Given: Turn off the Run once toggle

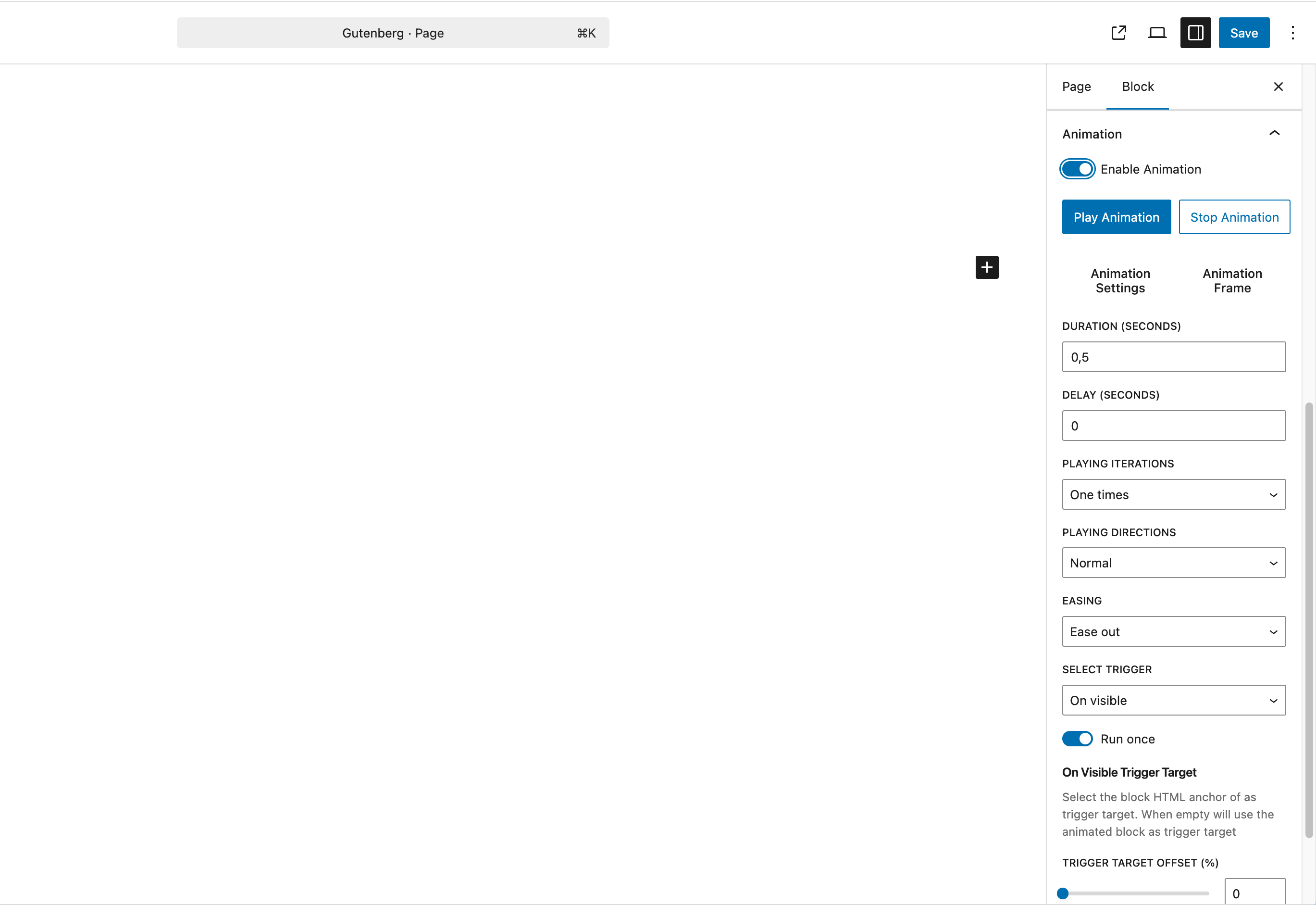Looking at the screenshot, I should click(x=1077, y=739).
